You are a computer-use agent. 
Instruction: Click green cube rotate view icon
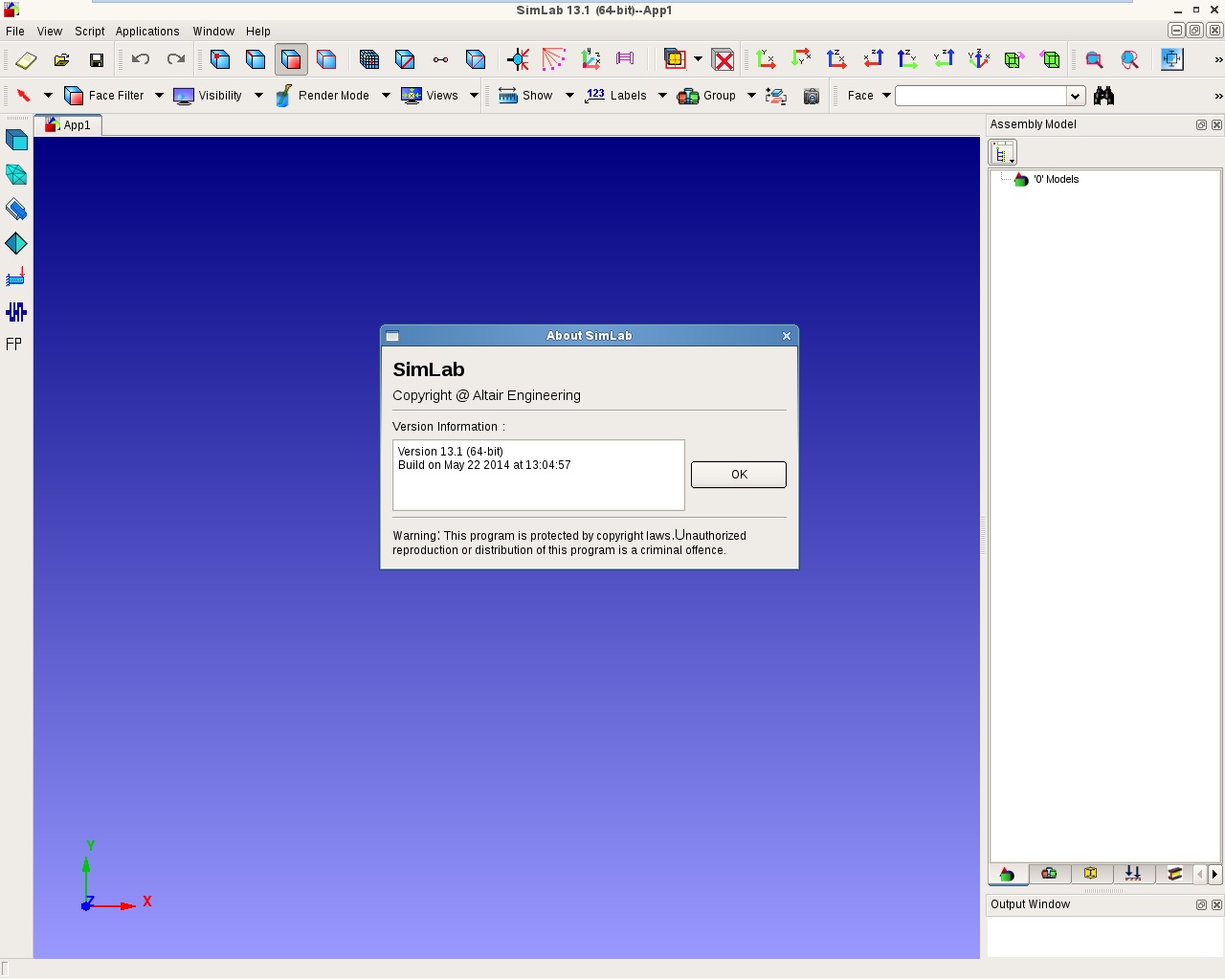[1013, 59]
